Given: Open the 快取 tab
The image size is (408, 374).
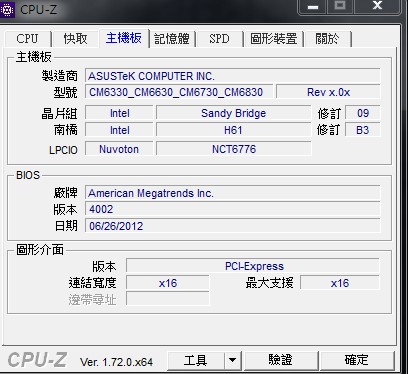Looking at the screenshot, I should pyautogui.click(x=75, y=39).
